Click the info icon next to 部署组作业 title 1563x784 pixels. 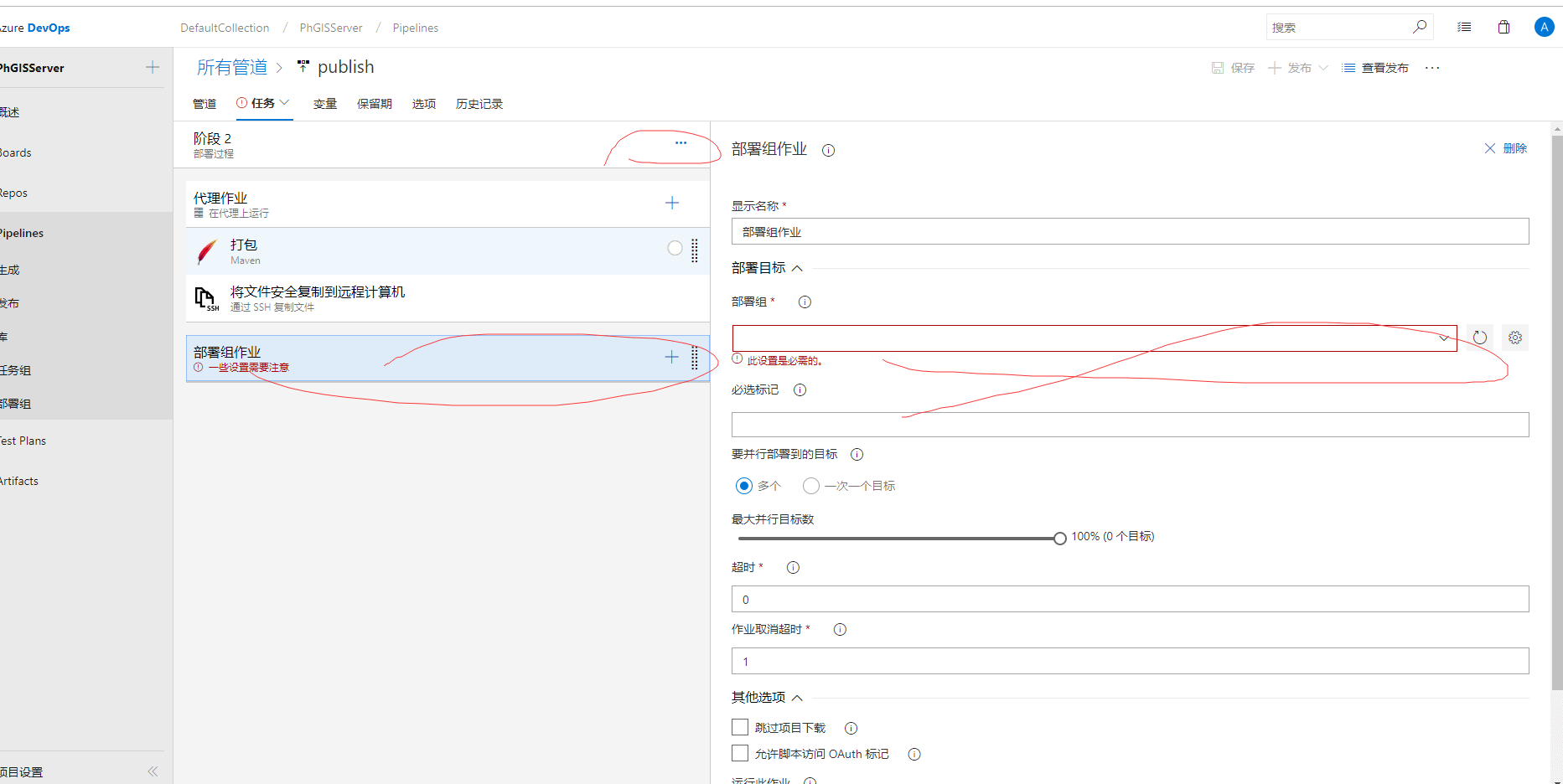pyautogui.click(x=828, y=151)
